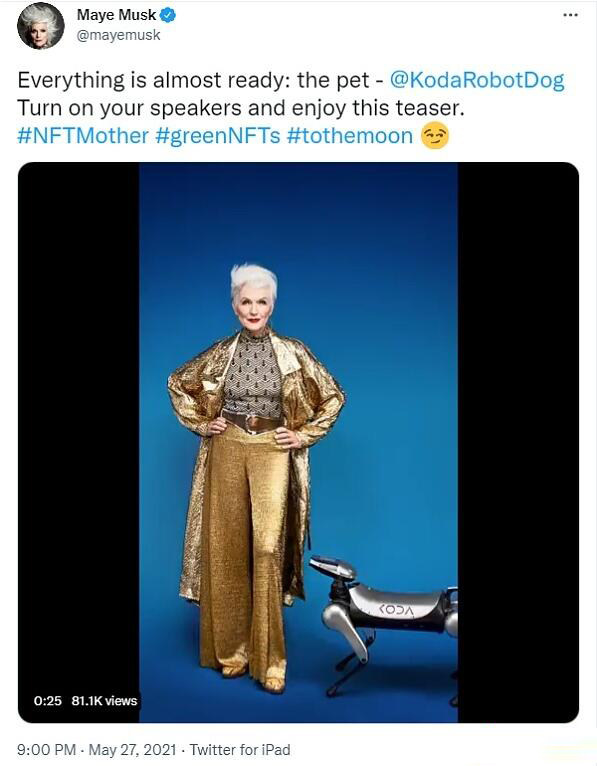
Task: Open the @KodaRobotDog mention
Action: pyautogui.click(x=477, y=81)
